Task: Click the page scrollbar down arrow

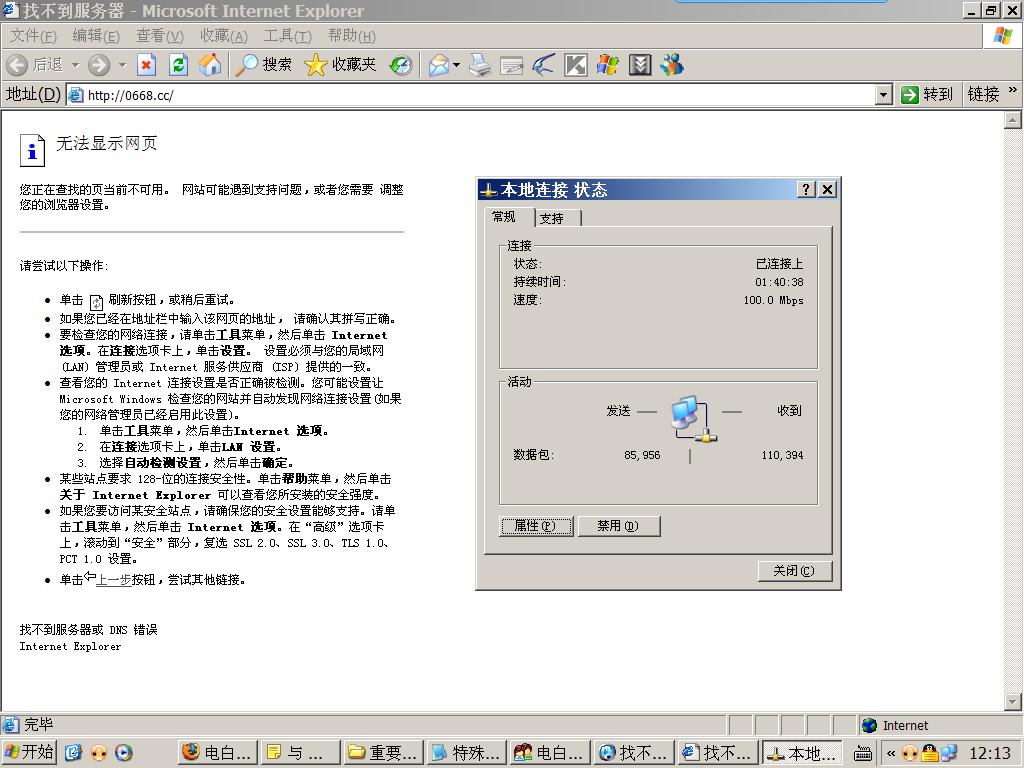Action: click(x=1012, y=702)
